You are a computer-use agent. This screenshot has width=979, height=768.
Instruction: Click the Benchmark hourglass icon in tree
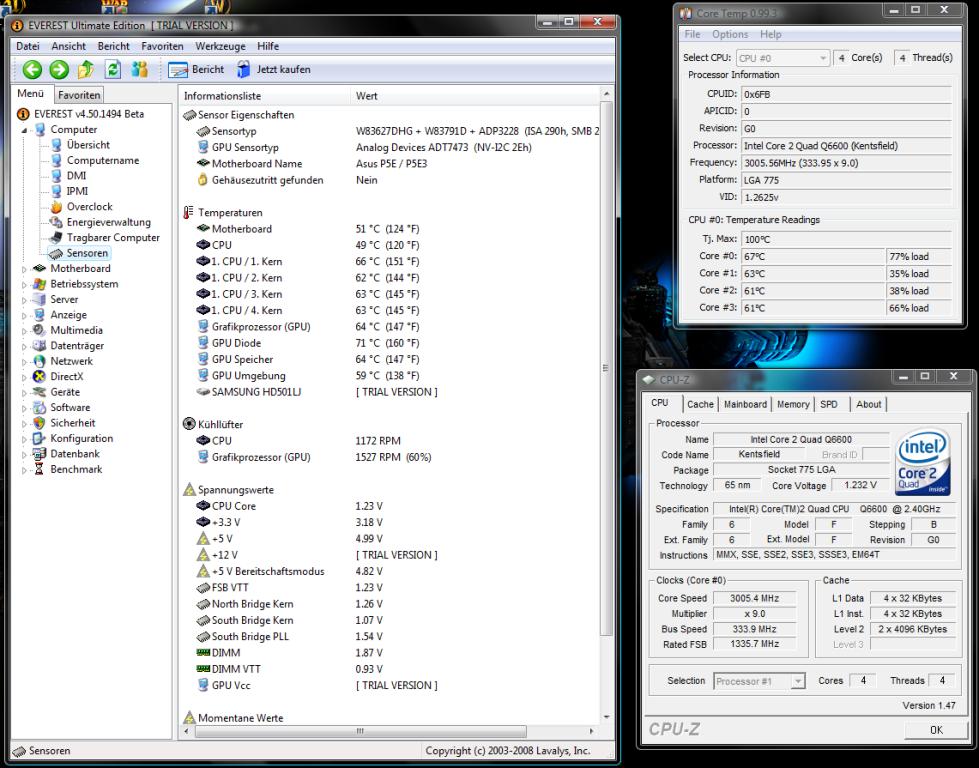(39, 469)
